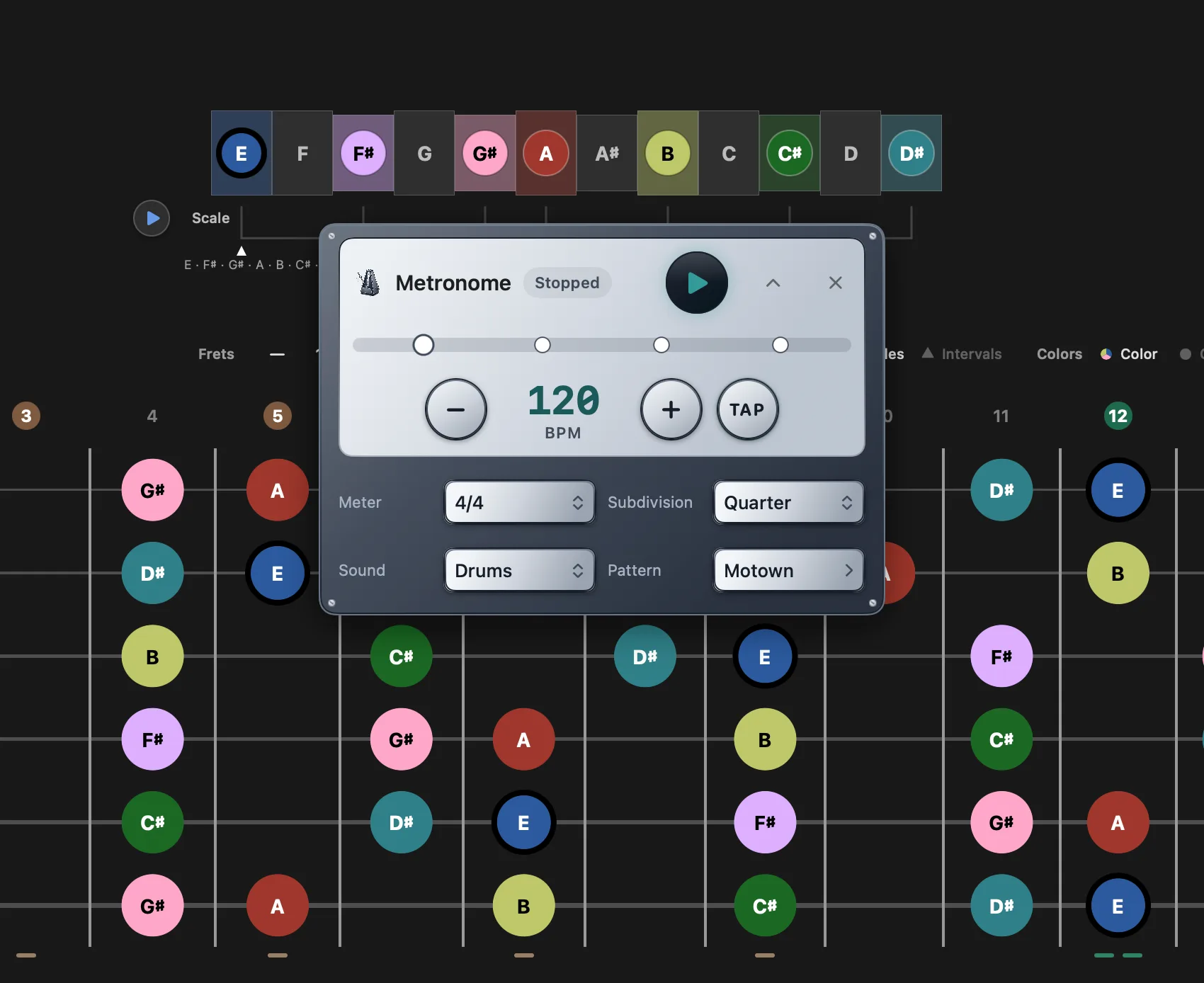Select the second beat indicator on the beat track
The height and width of the screenshot is (983, 1204).
pos(543,345)
